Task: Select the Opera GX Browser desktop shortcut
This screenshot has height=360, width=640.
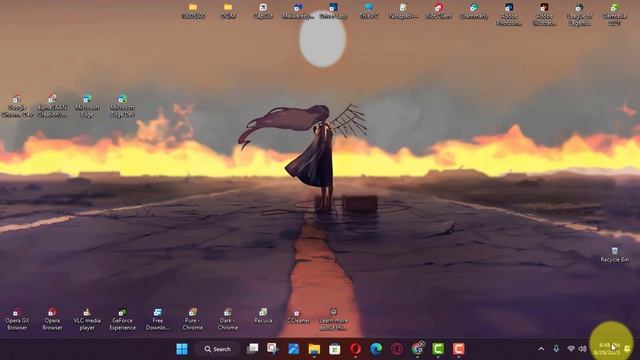Action: tap(17, 319)
